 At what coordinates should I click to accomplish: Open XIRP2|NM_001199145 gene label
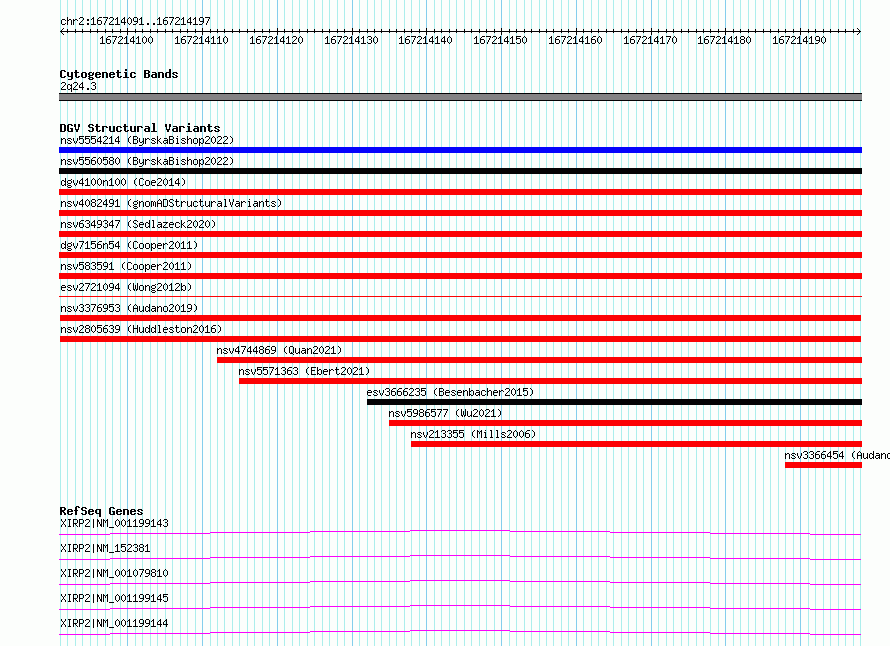click(114, 598)
